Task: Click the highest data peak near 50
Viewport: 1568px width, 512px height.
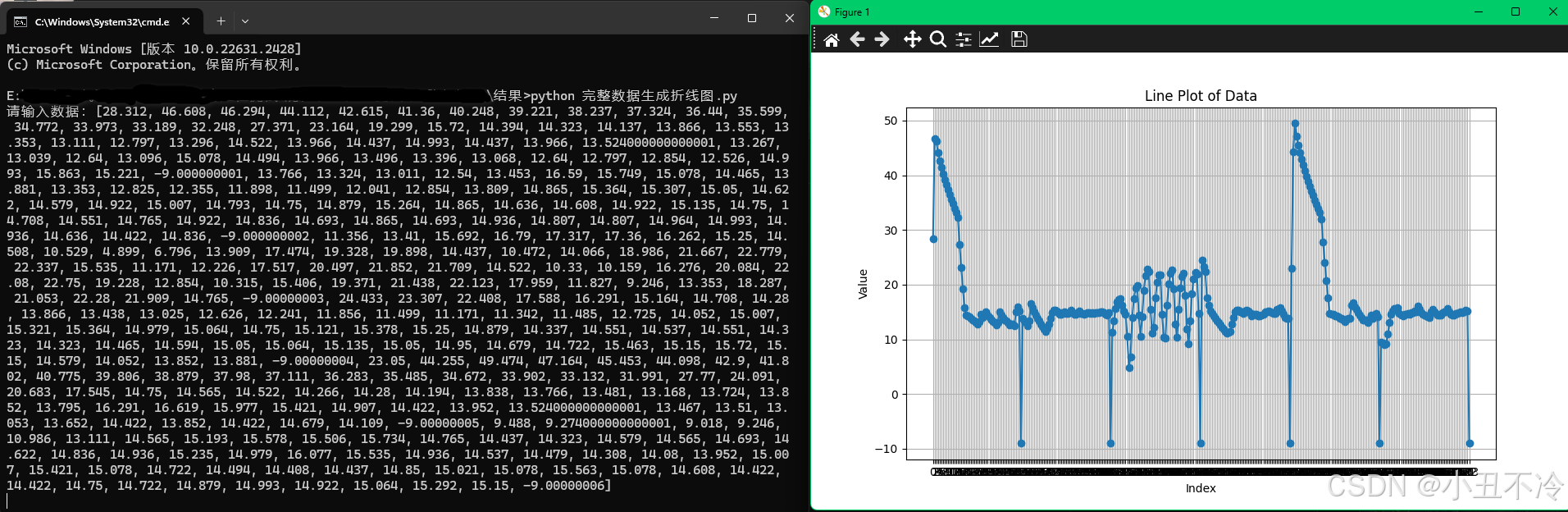Action: (1295, 124)
